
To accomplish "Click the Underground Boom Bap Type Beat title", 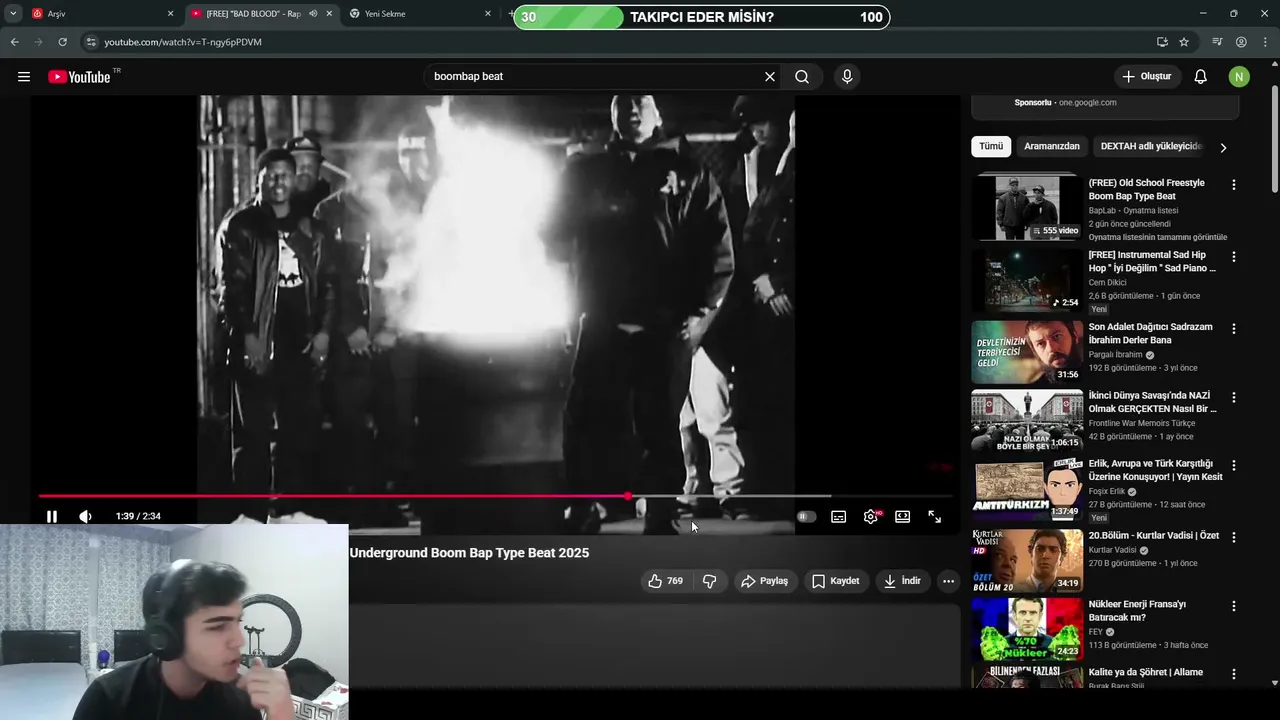I will pyautogui.click(x=469, y=553).
